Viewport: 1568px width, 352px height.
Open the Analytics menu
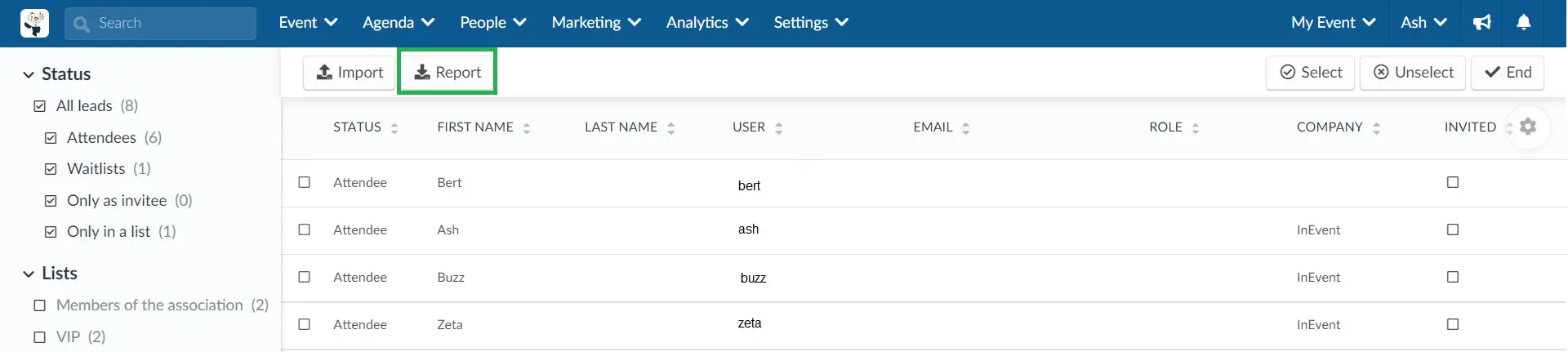pos(707,23)
